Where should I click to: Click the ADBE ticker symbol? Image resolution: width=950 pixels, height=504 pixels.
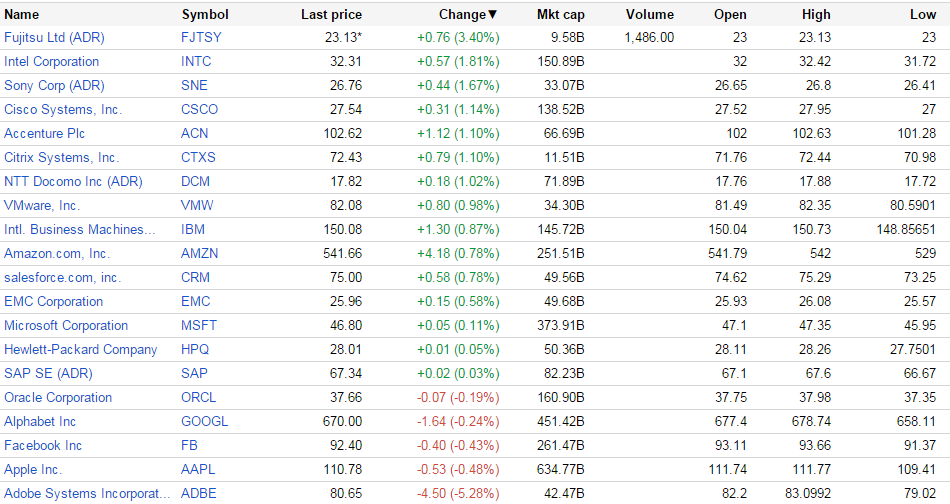(198, 493)
